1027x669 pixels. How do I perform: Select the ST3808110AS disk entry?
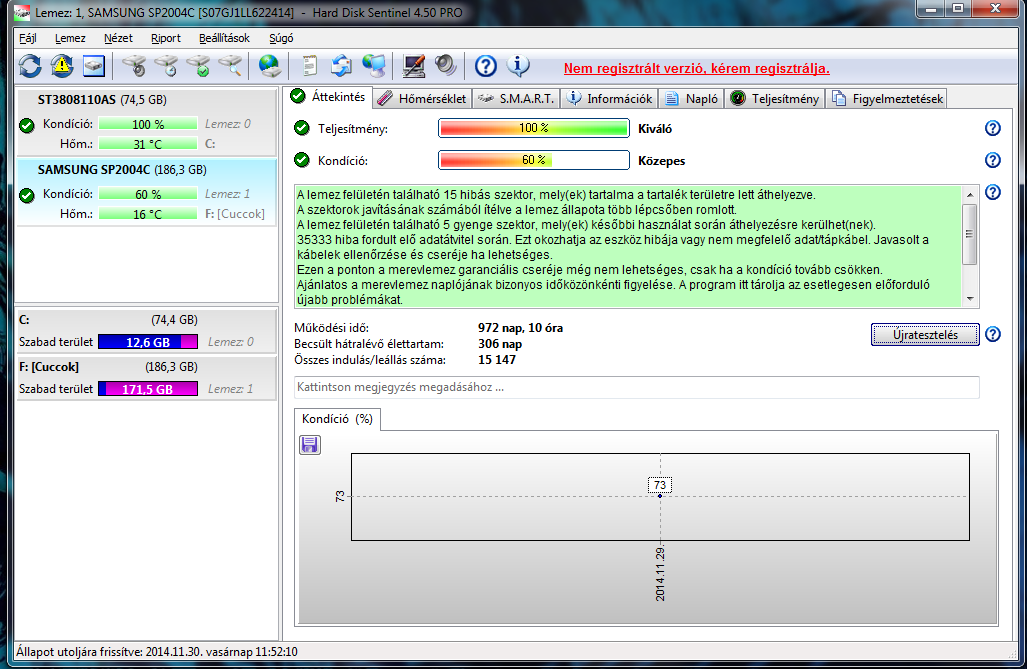(x=147, y=122)
